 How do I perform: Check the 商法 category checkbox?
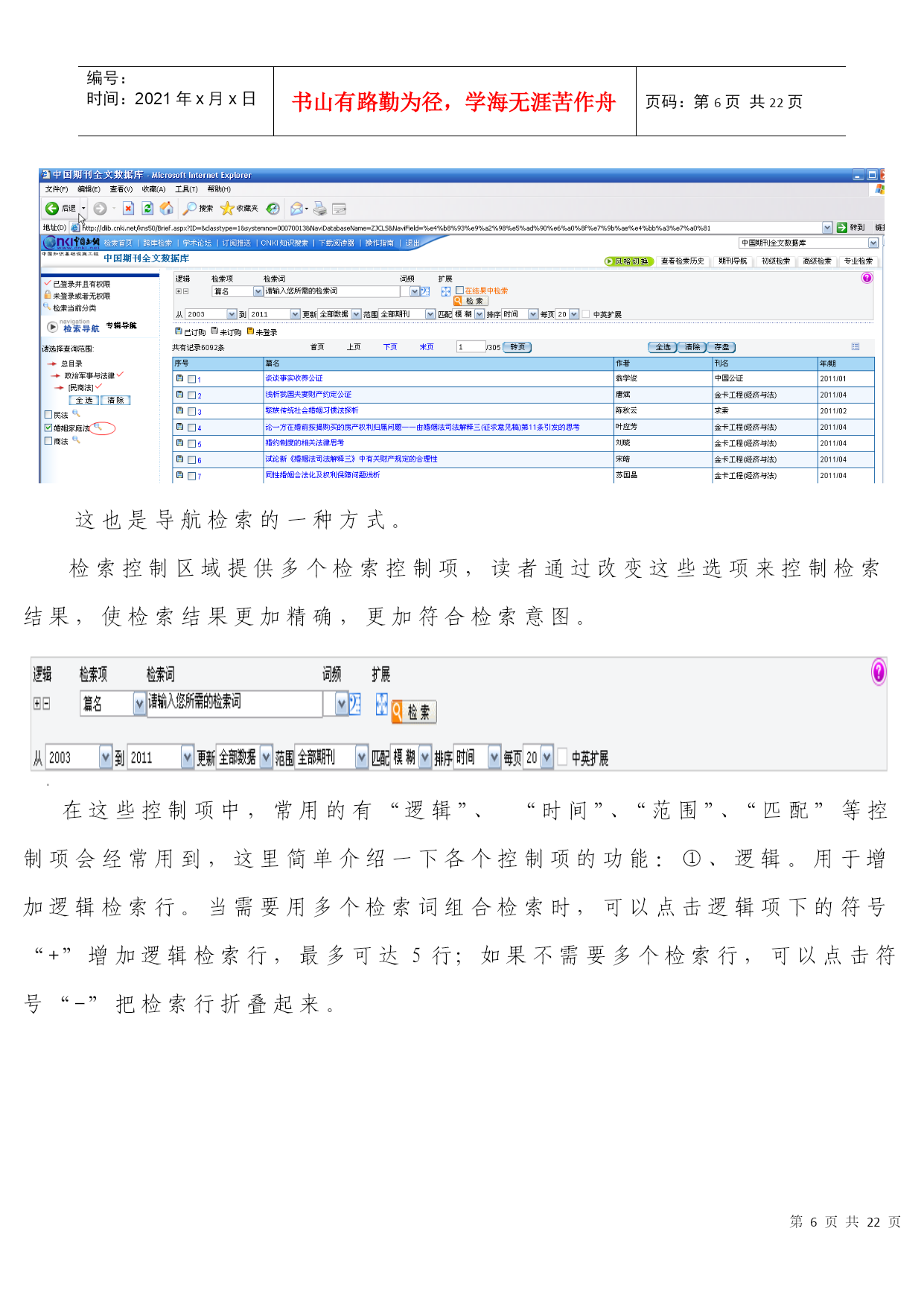point(48,441)
